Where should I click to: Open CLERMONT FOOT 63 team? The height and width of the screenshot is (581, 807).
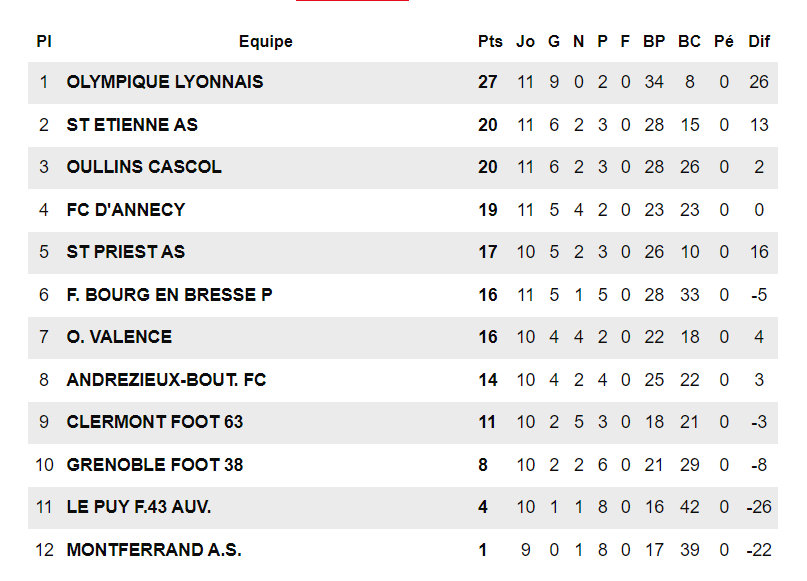[155, 422]
